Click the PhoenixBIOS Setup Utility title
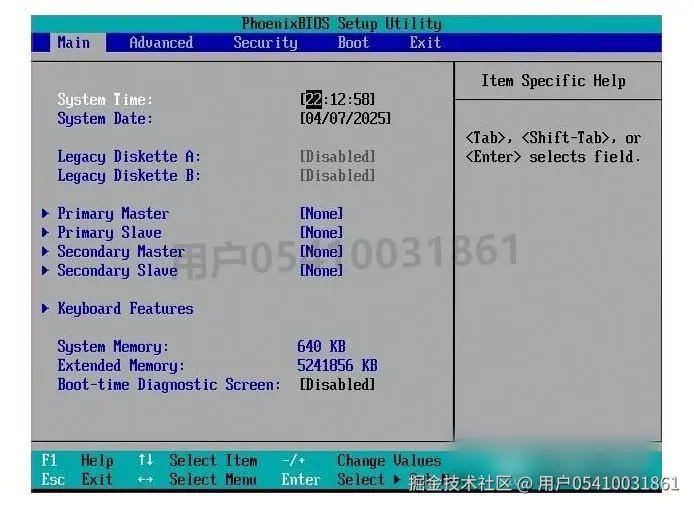This screenshot has width=694, height=508. 341,23
